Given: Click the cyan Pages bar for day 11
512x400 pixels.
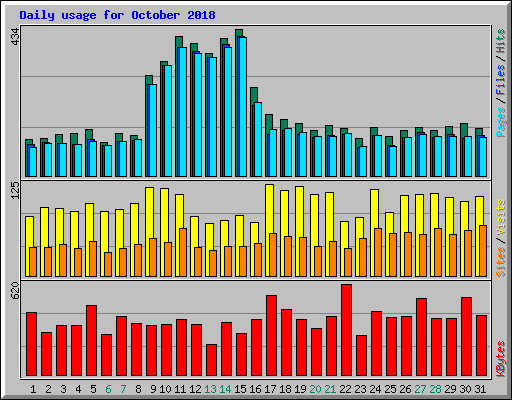Looking at the screenshot, I should click(183, 112).
